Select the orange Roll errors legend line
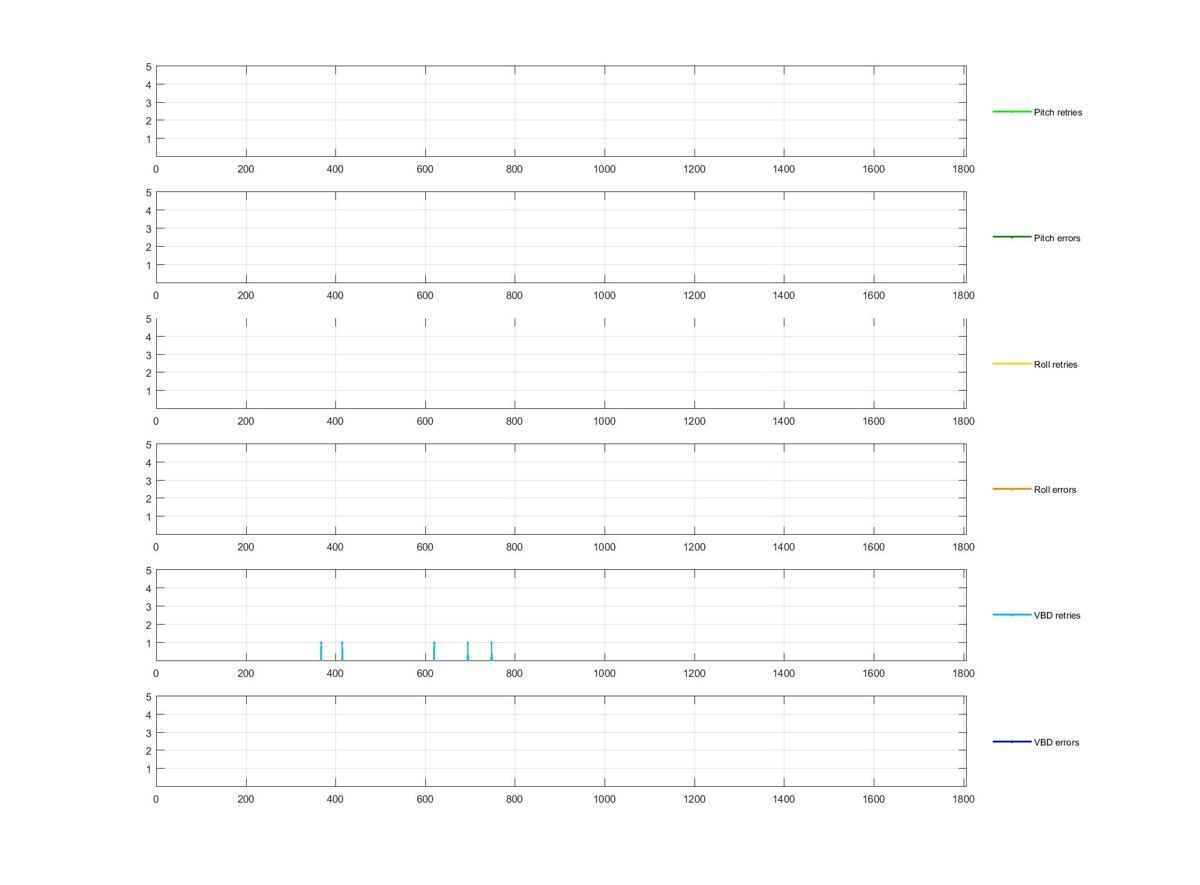Viewport: 1200px width, 885px height. (1011, 489)
